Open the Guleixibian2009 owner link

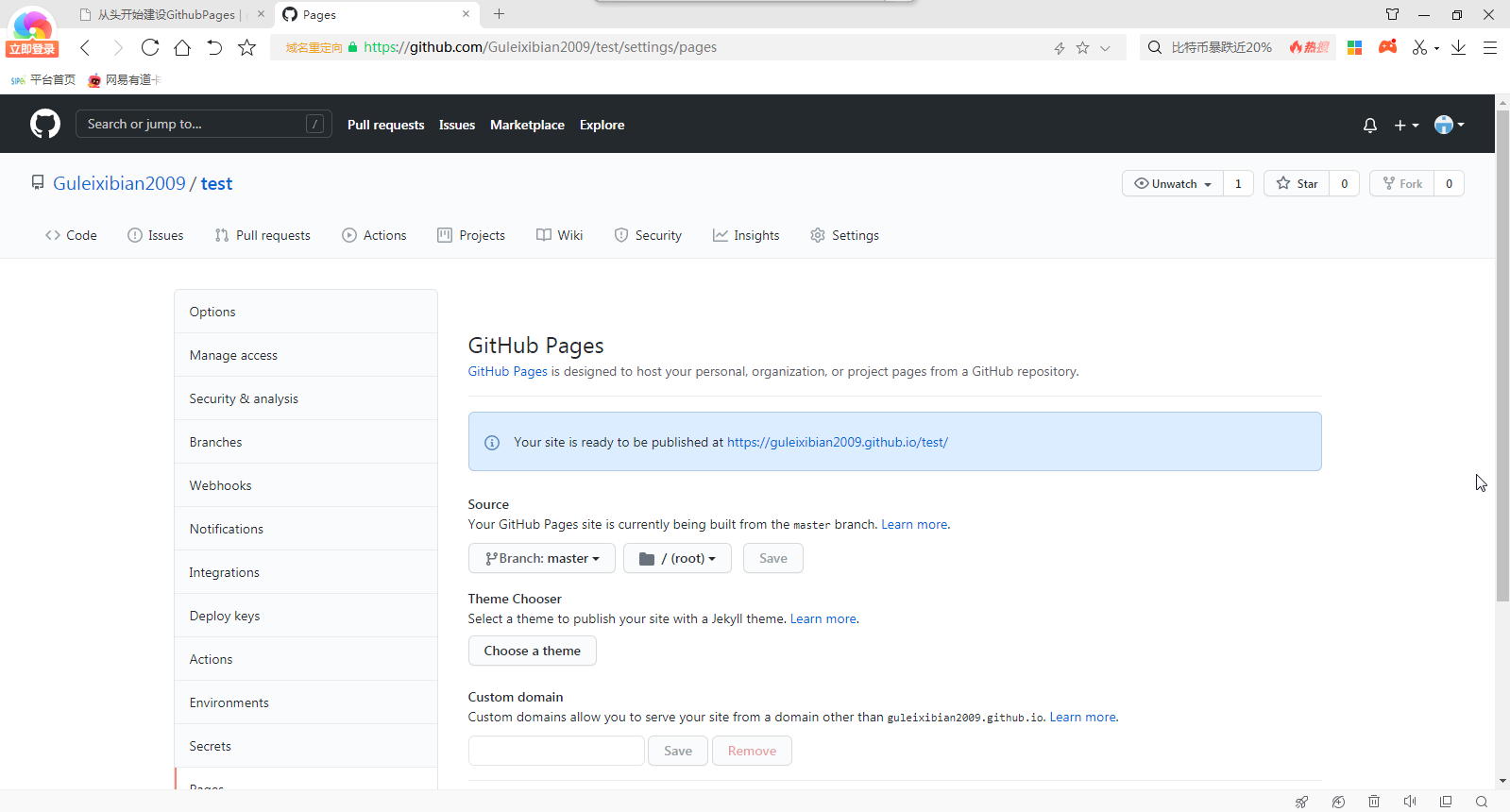click(x=119, y=183)
